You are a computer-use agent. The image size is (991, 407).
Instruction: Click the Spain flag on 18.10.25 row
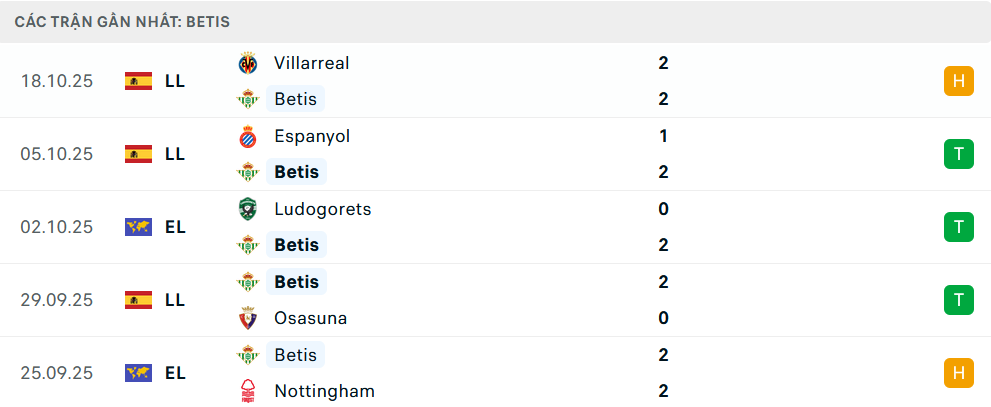(x=138, y=81)
